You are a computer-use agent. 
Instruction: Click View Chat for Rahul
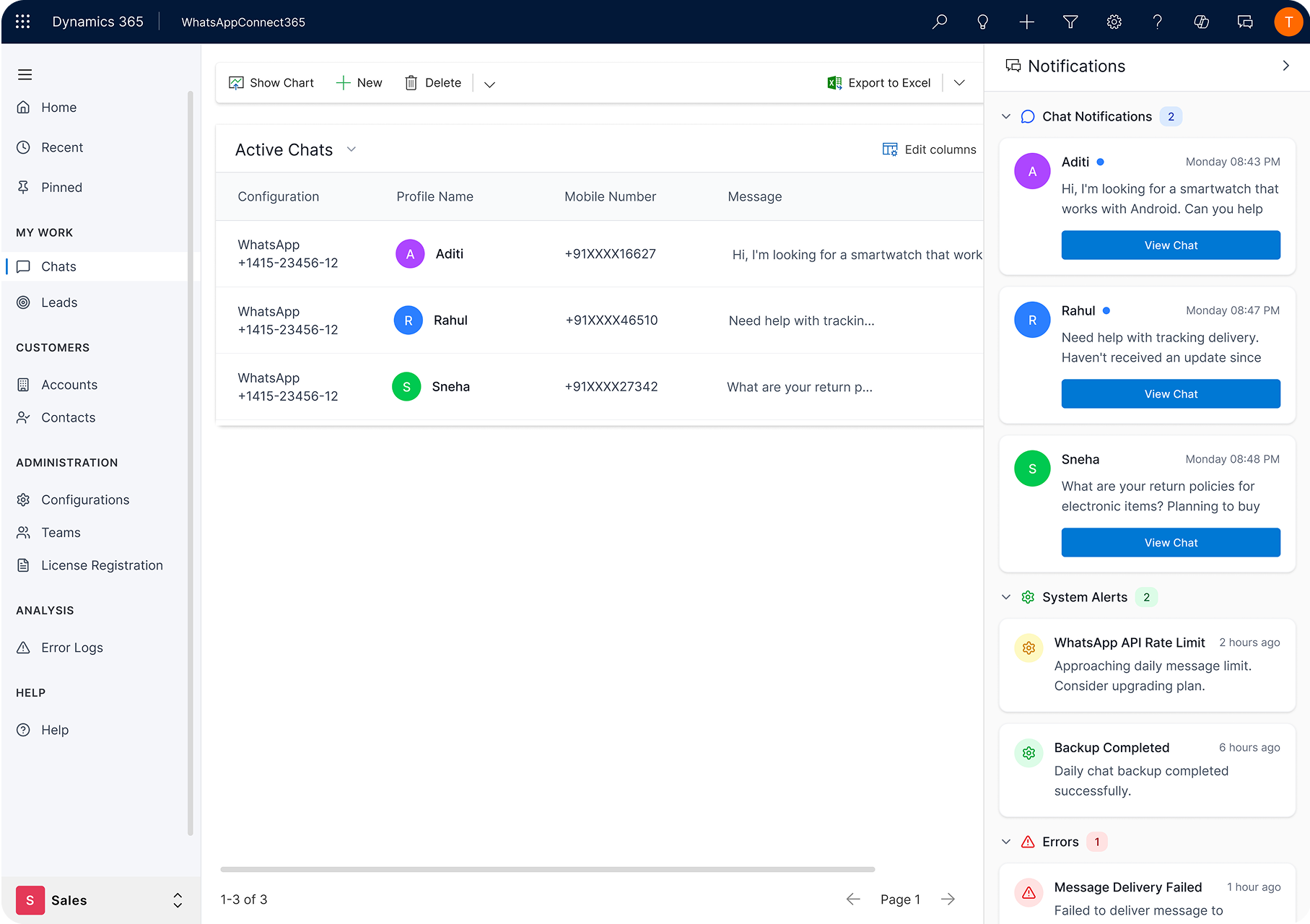coord(1171,394)
